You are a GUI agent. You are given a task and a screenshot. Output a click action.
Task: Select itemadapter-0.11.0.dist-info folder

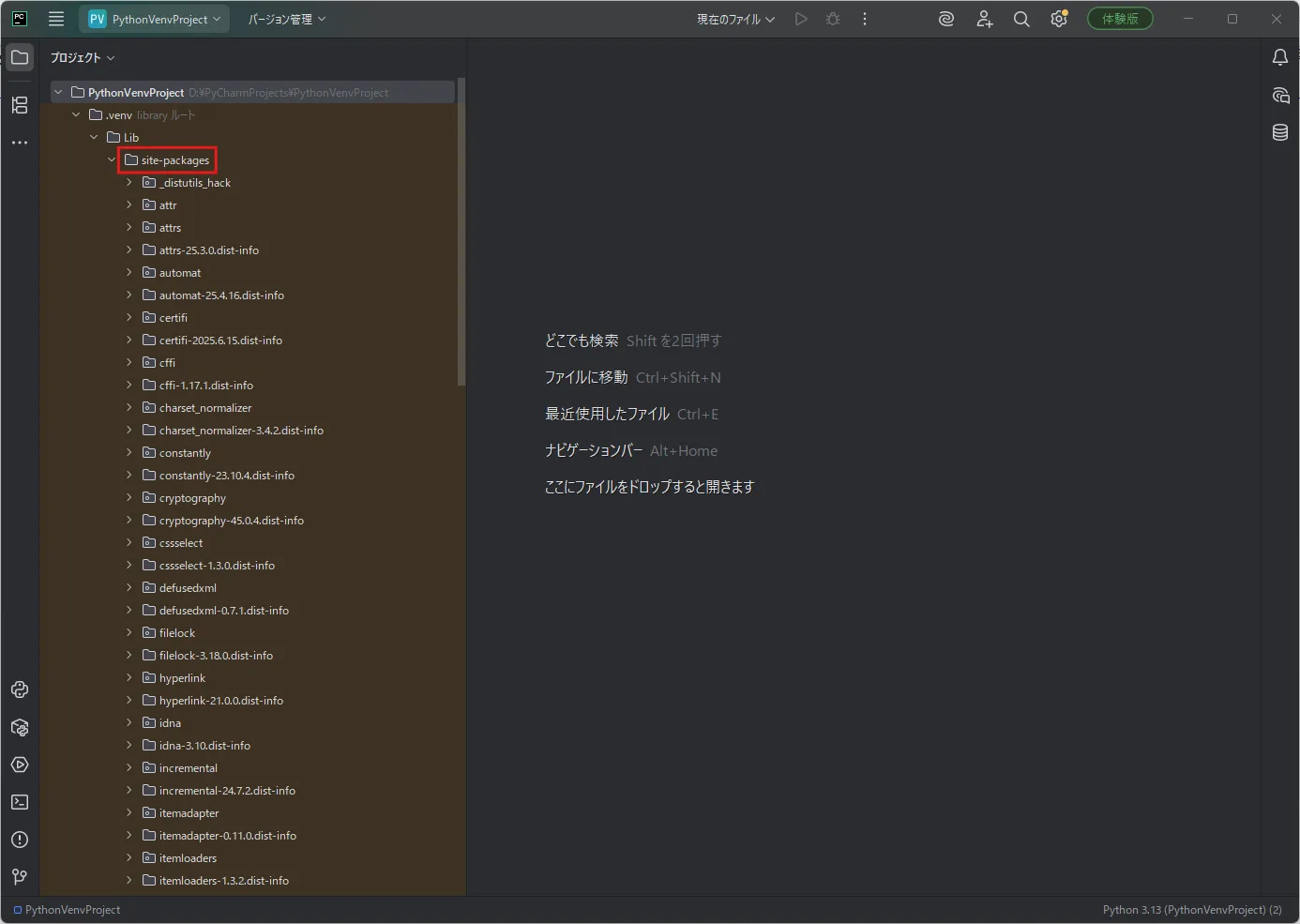219,835
